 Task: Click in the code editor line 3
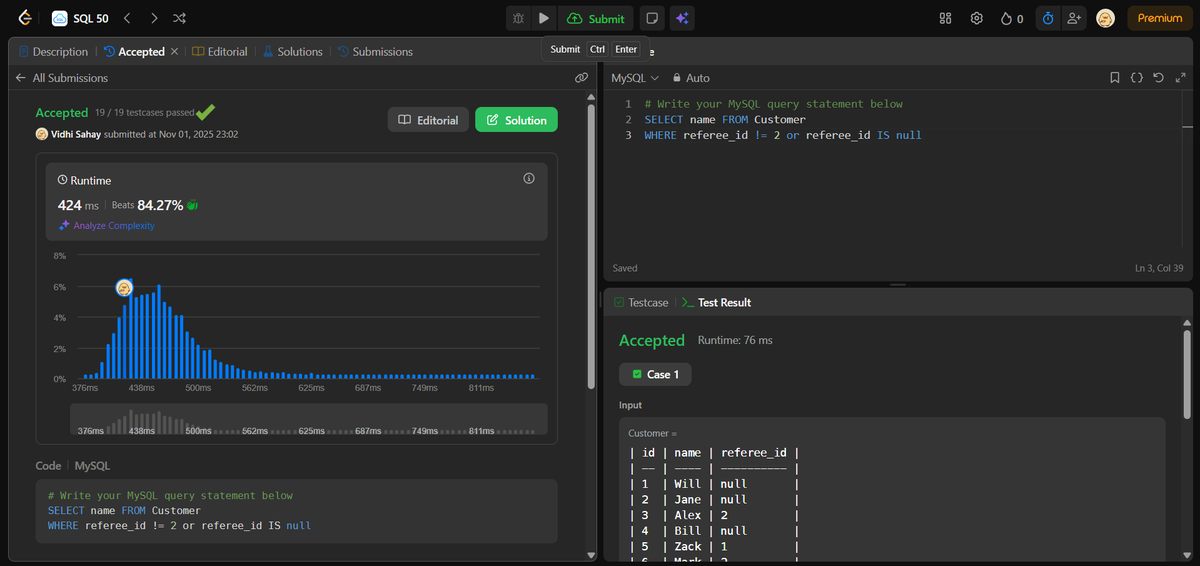[783, 135]
